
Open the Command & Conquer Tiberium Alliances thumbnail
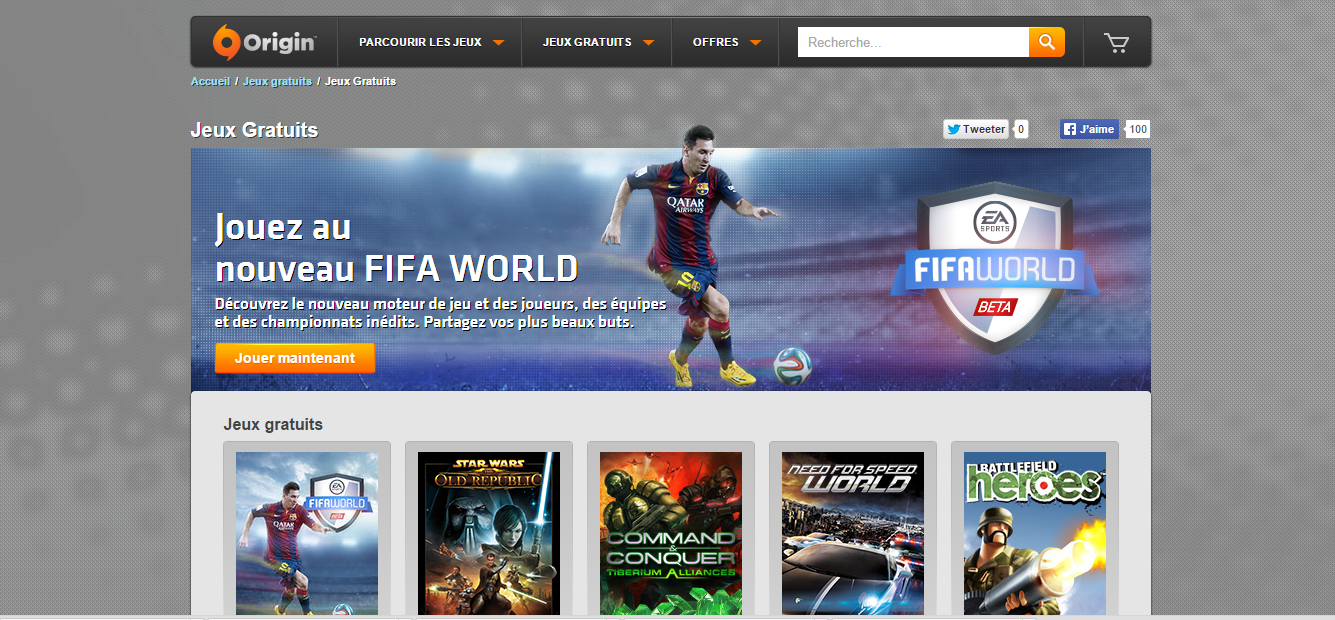click(671, 533)
